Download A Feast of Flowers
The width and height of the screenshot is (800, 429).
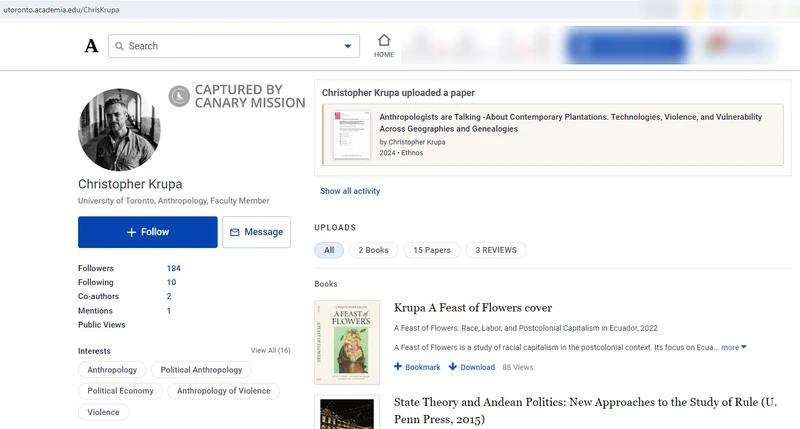tap(472, 367)
